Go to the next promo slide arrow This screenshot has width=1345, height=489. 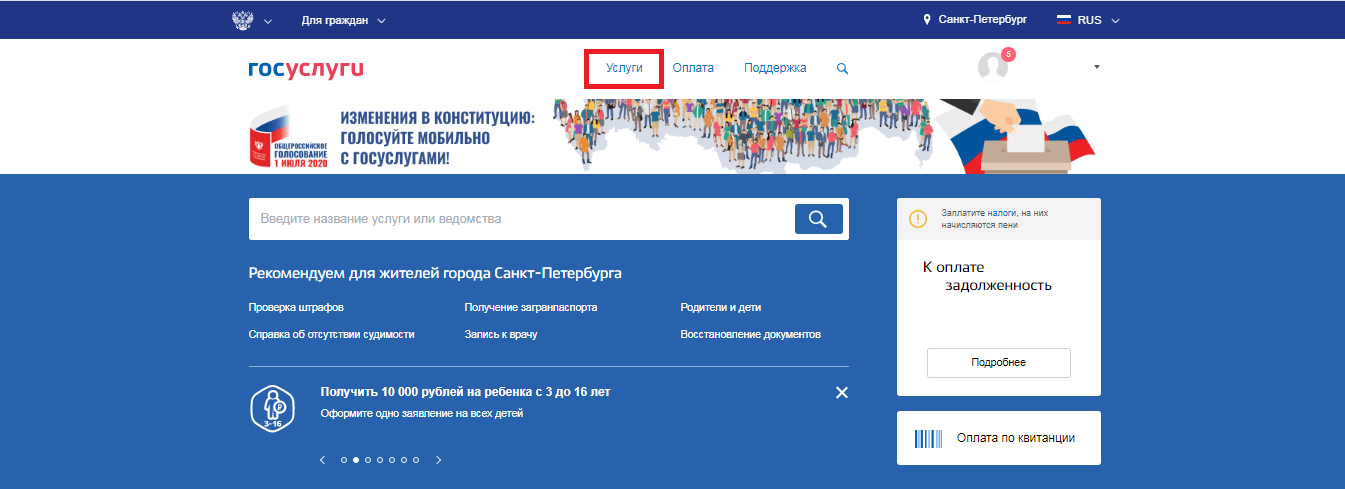(x=438, y=460)
